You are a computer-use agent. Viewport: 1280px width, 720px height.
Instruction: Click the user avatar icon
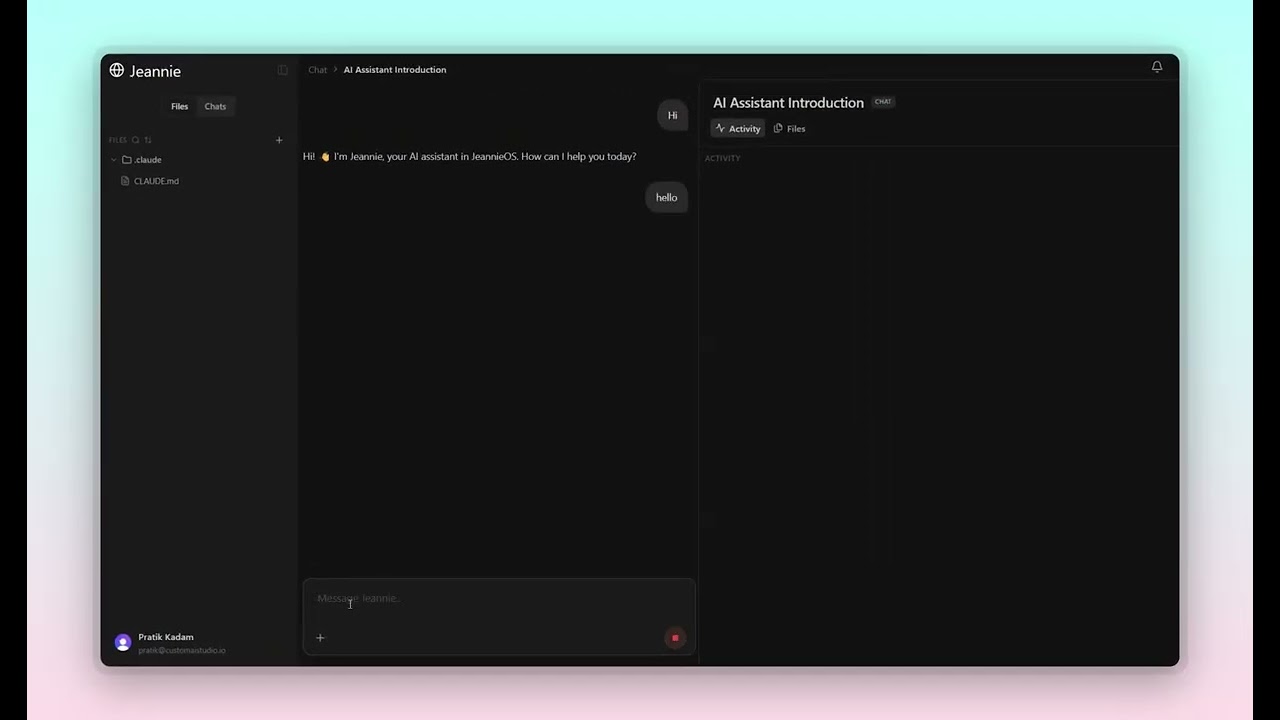click(x=123, y=643)
